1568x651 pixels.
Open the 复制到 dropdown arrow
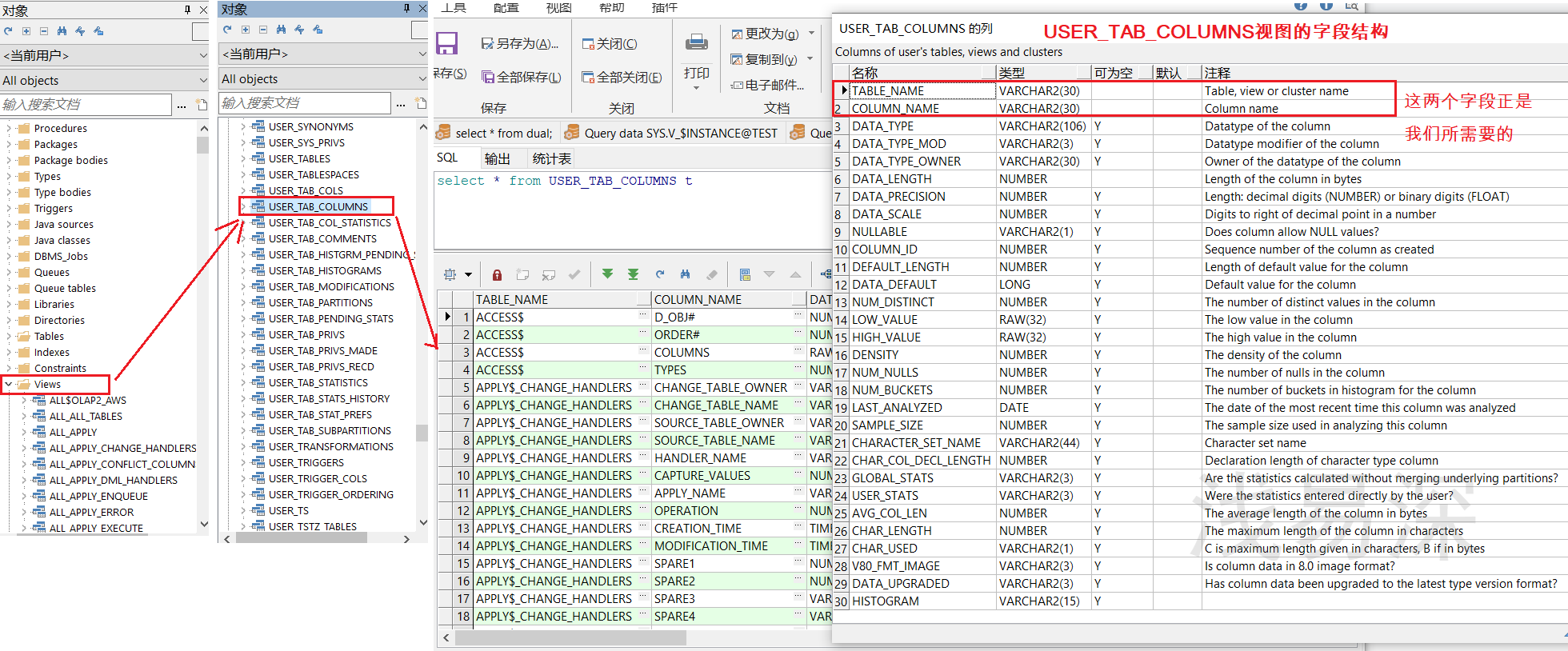click(810, 58)
